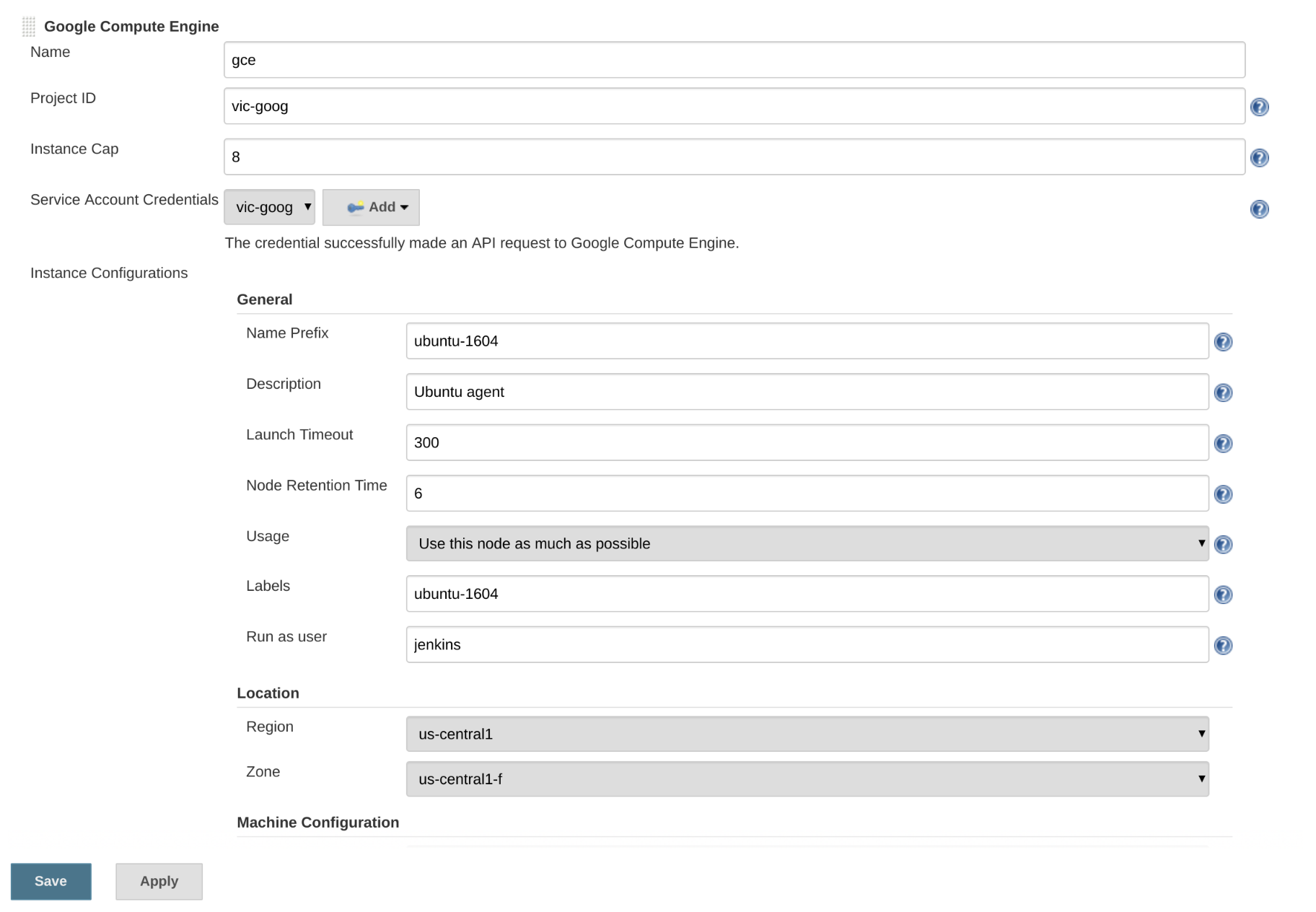Screen dimensions: 1316x912
Task: Click the Google Compute Engine title
Action: point(131,27)
